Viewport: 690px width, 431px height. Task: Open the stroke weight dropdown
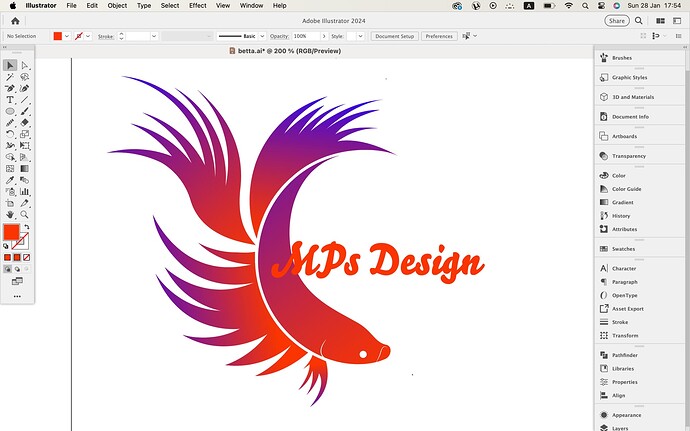pyautogui.click(x=154, y=36)
